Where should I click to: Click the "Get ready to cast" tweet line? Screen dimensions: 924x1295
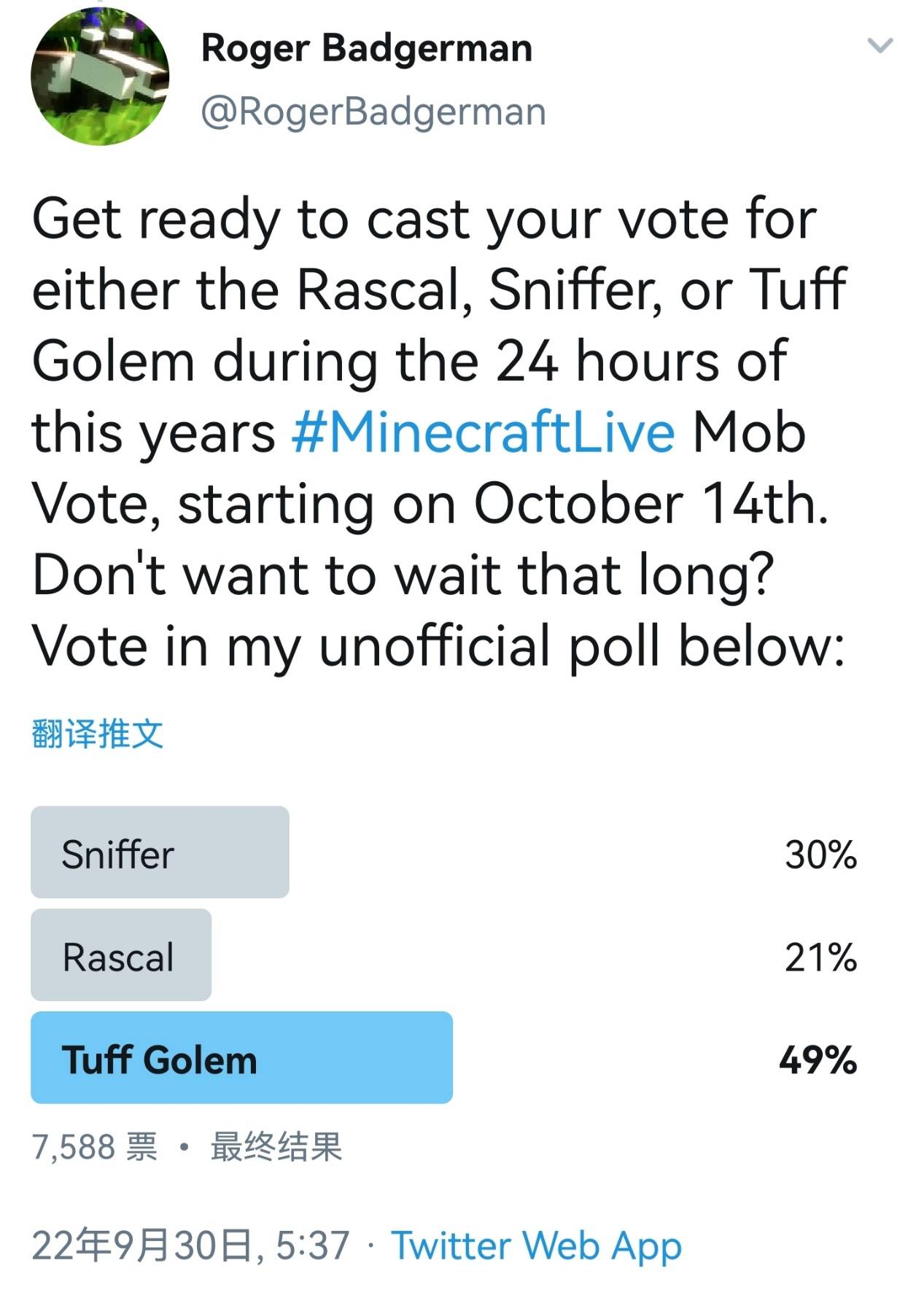tap(423, 219)
